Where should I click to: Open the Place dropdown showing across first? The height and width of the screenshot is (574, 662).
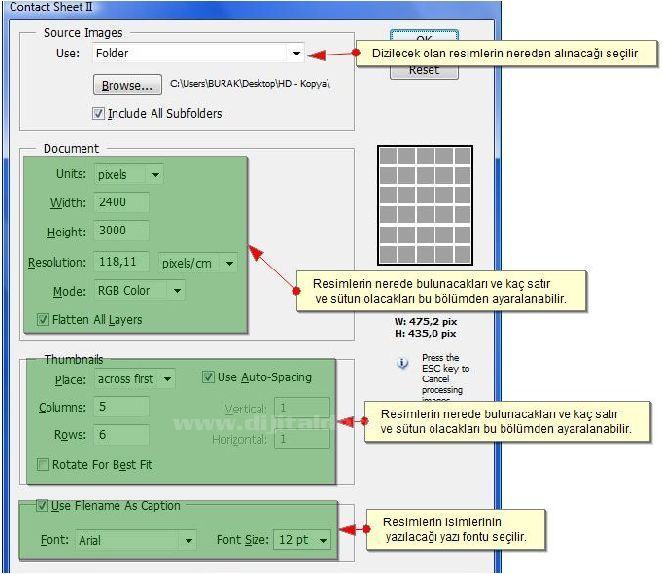pos(135,379)
